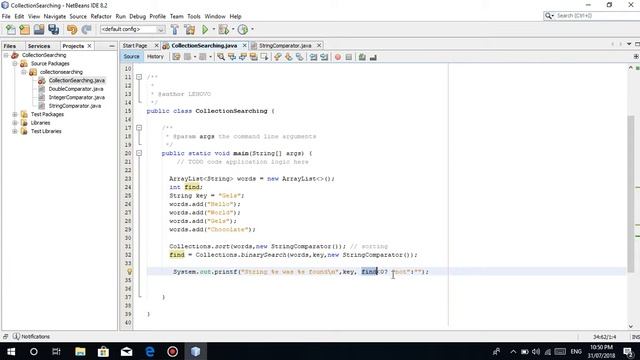Click the Find Next Occurrence icon
640x360 pixels.
point(243,57)
